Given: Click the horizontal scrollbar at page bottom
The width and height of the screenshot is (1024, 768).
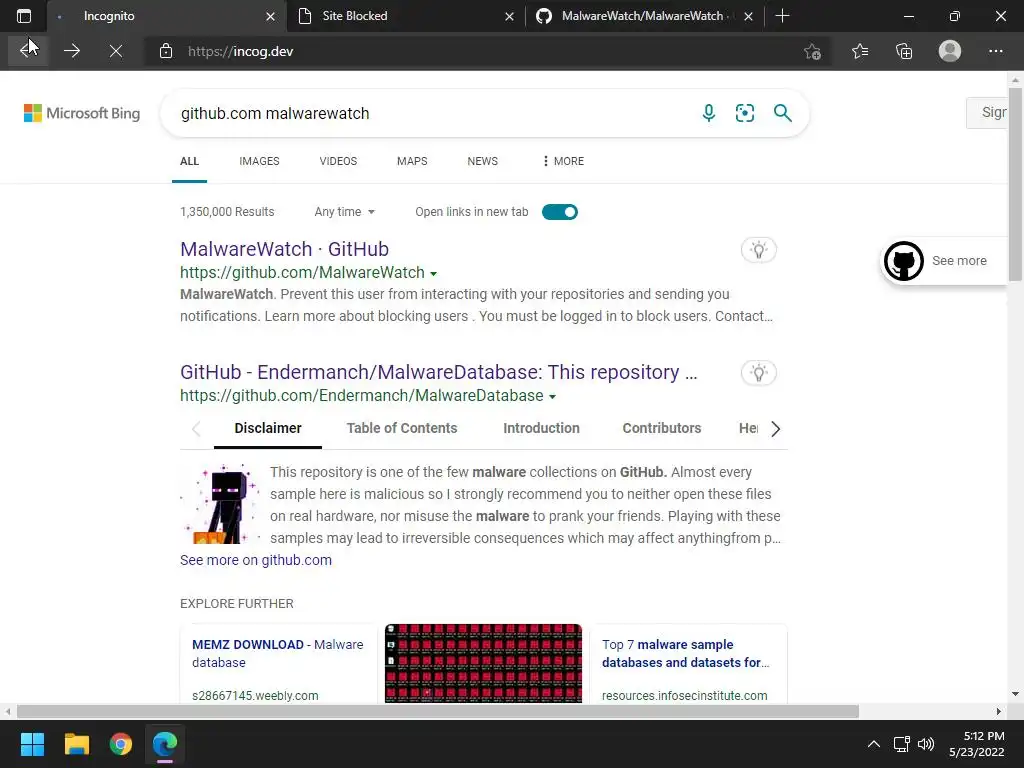Looking at the screenshot, I should [x=438, y=711].
